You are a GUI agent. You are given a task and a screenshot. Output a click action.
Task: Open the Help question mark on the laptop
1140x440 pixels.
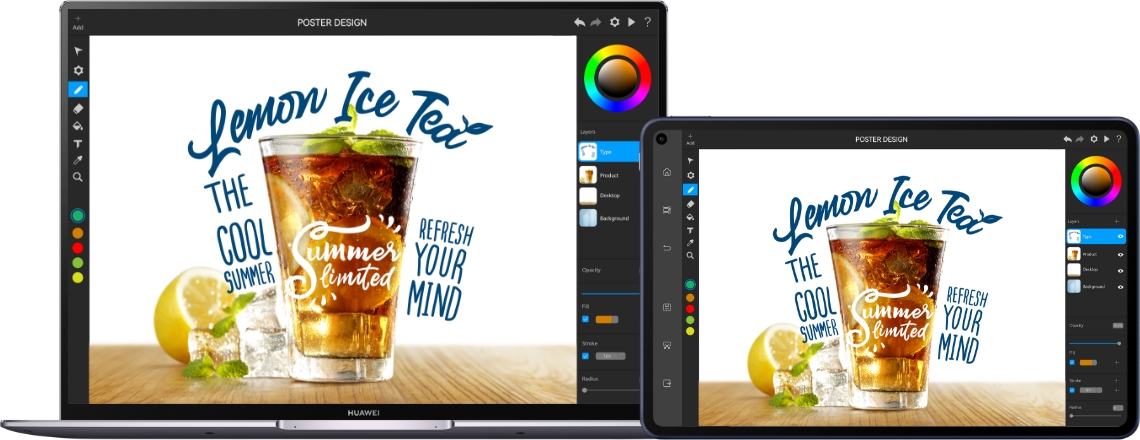tap(647, 22)
